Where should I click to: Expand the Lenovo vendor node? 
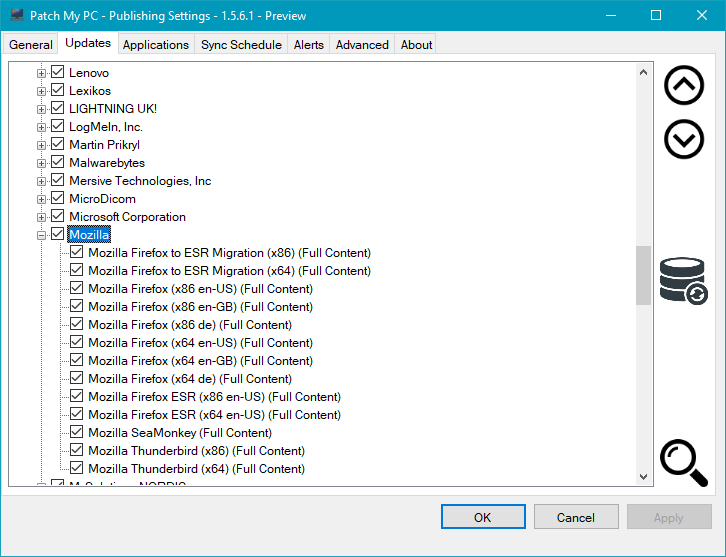[42, 73]
